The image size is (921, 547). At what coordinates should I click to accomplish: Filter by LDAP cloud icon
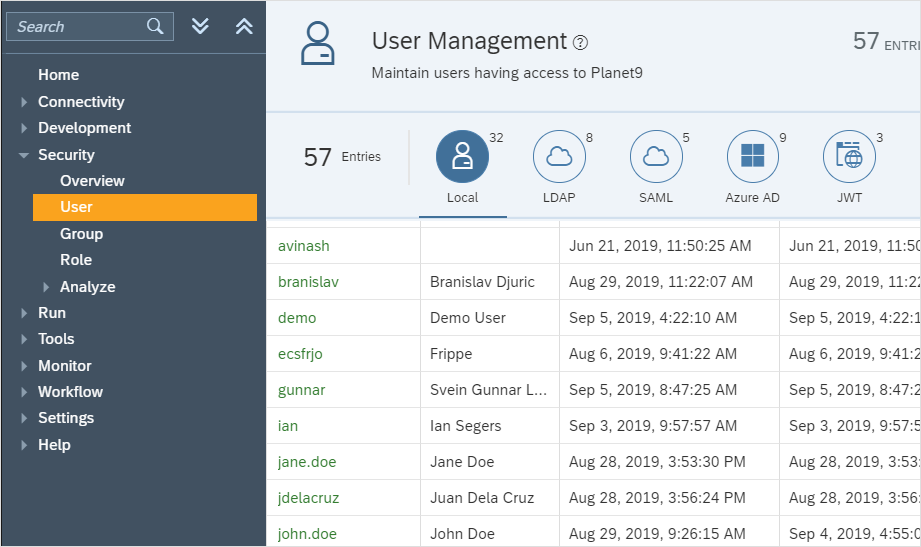(x=559, y=156)
